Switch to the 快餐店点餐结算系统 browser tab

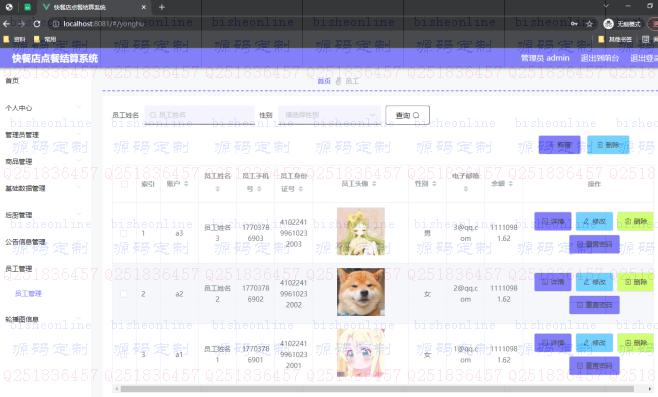point(94,8)
